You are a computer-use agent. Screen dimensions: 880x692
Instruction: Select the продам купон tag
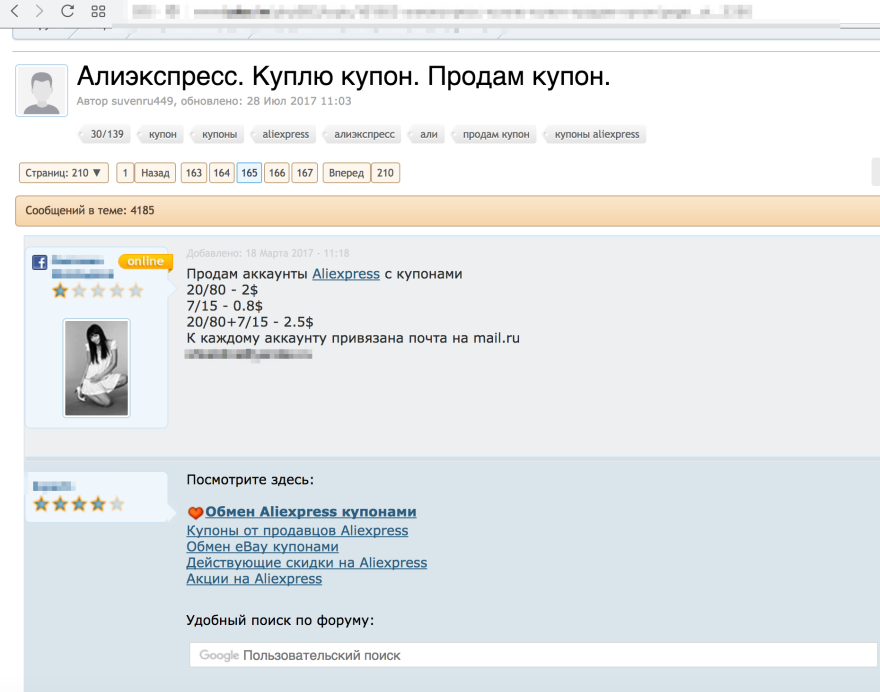click(495, 134)
